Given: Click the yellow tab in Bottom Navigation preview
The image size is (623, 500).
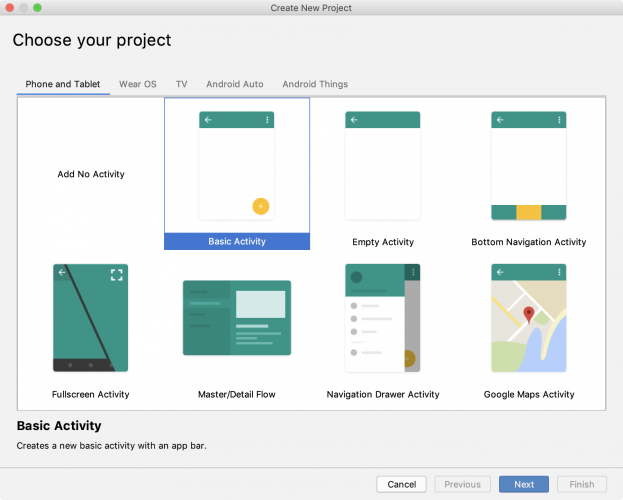Looking at the screenshot, I should 528,212.
